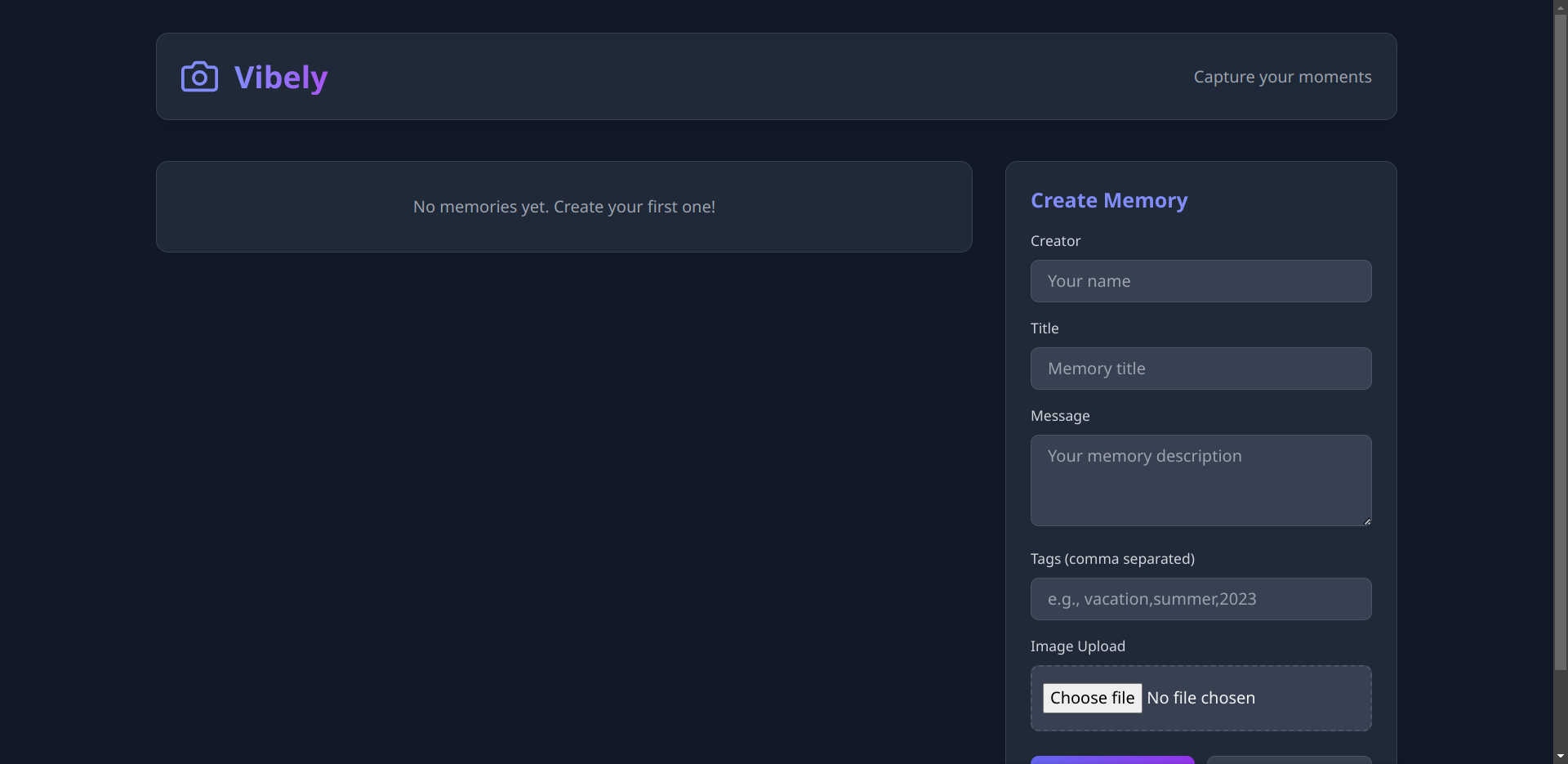
Task: Select the 'Memory title' input field
Action: (x=1200, y=369)
